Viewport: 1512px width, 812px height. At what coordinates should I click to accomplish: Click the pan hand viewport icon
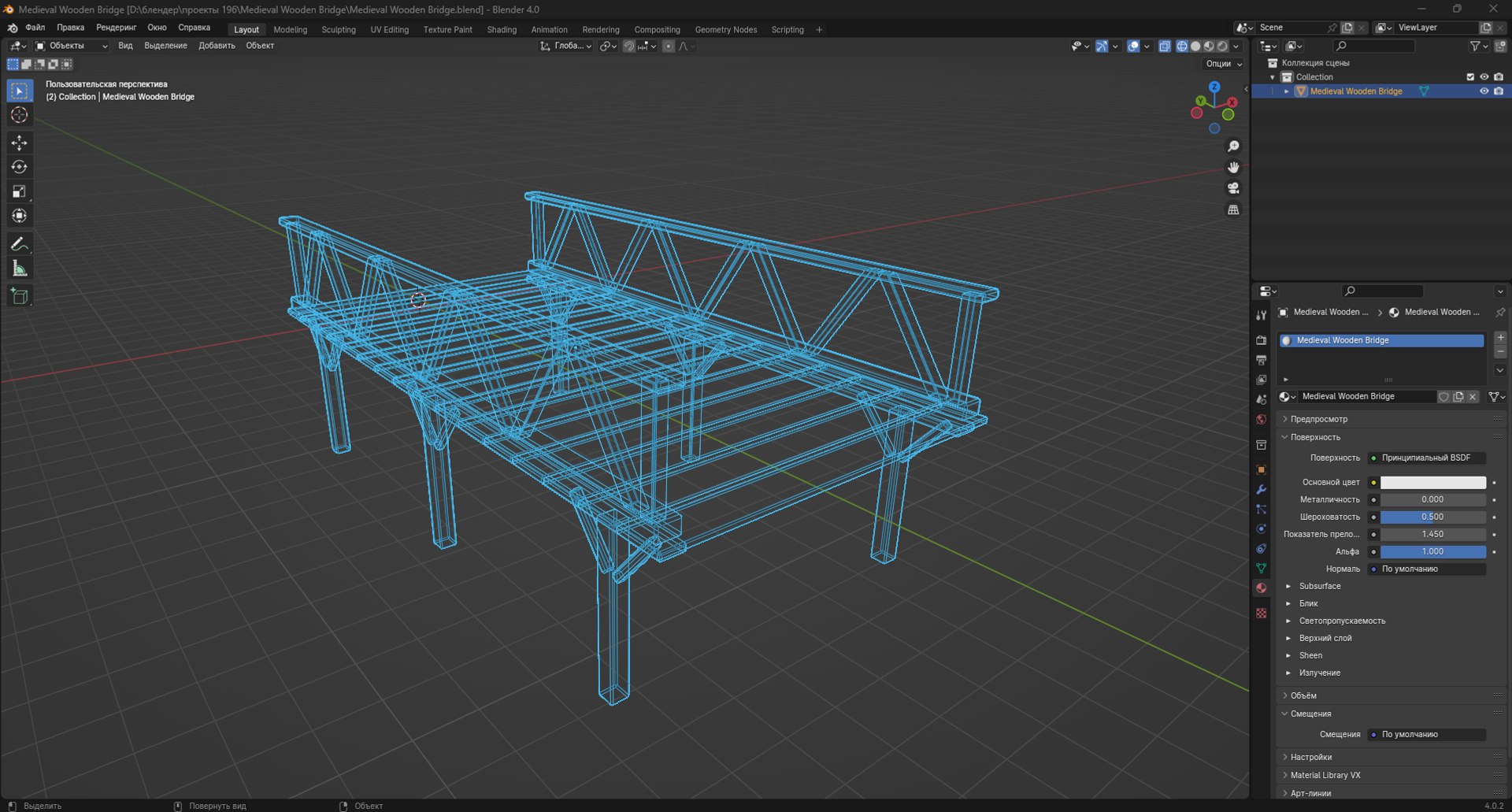click(x=1233, y=167)
